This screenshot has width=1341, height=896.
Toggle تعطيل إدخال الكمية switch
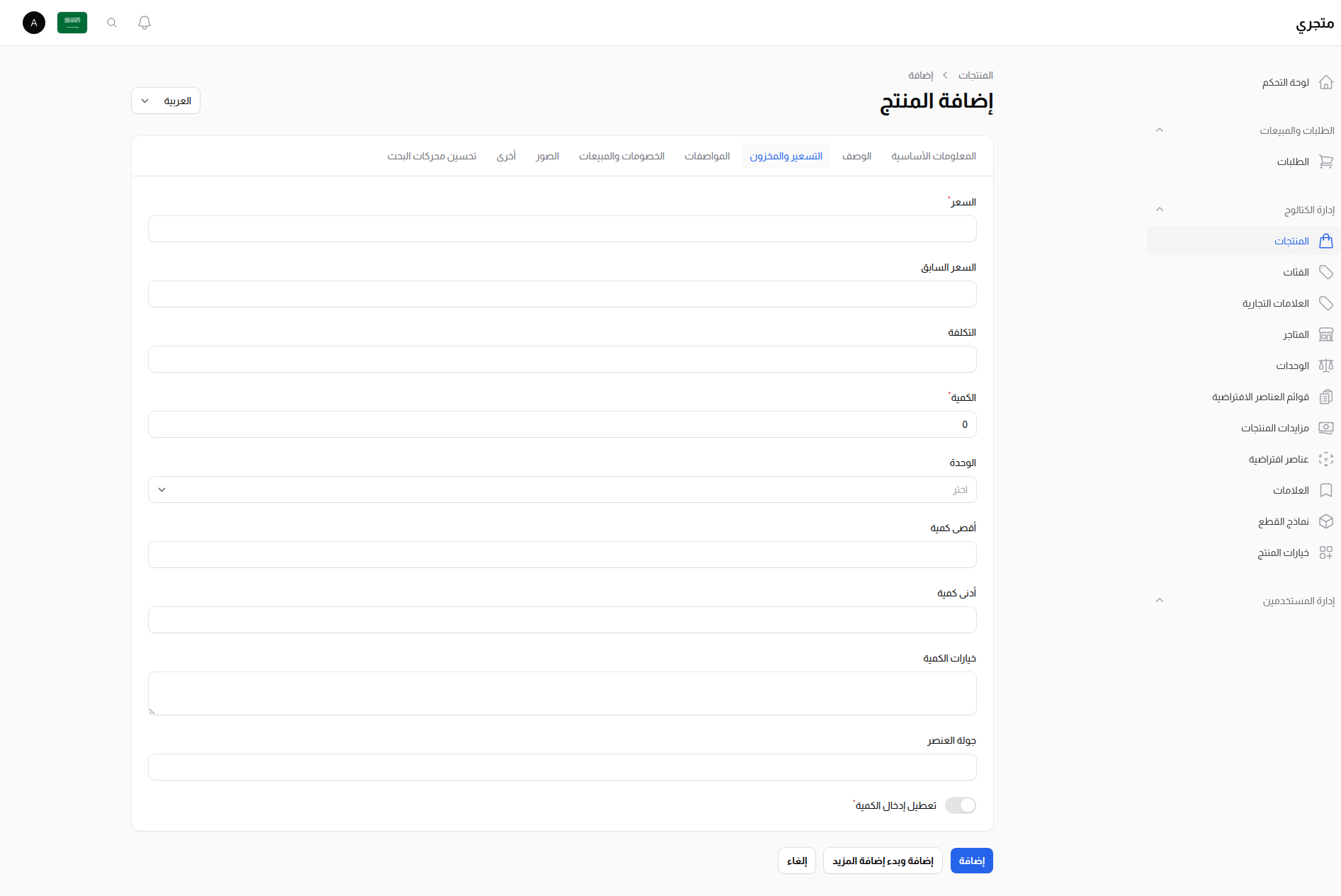point(960,805)
